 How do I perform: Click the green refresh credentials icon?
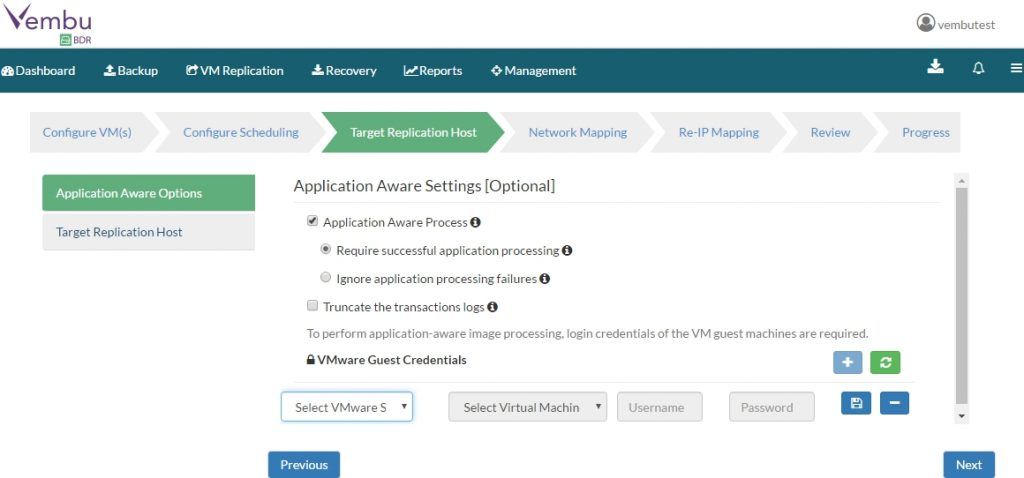point(885,362)
